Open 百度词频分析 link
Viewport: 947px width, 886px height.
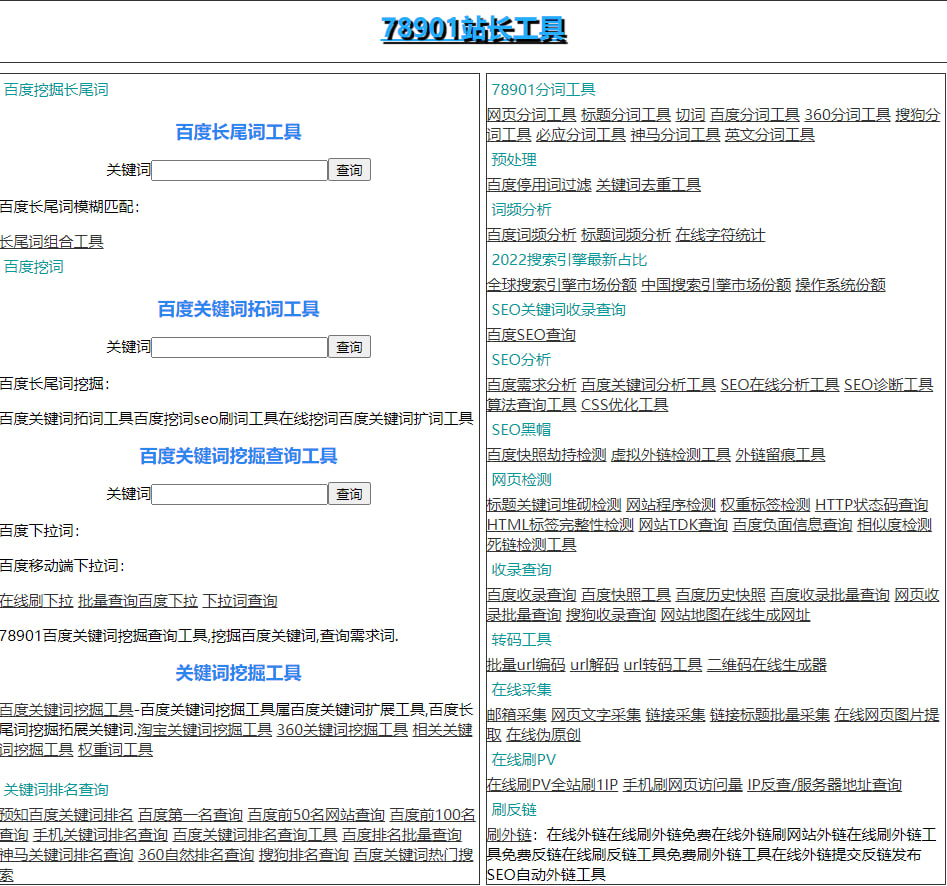(531, 234)
